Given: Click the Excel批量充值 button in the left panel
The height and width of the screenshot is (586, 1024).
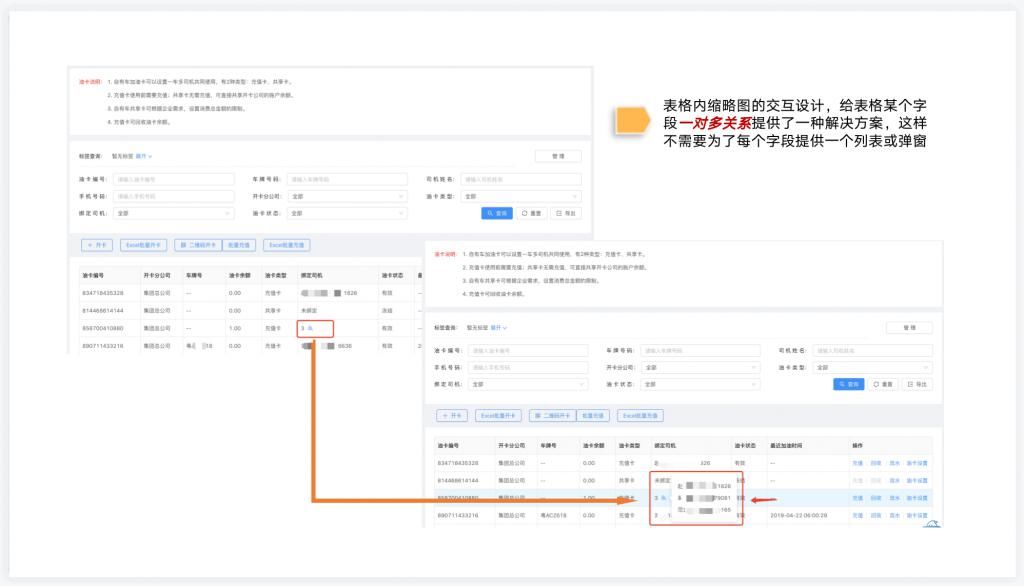Looking at the screenshot, I should (x=288, y=244).
